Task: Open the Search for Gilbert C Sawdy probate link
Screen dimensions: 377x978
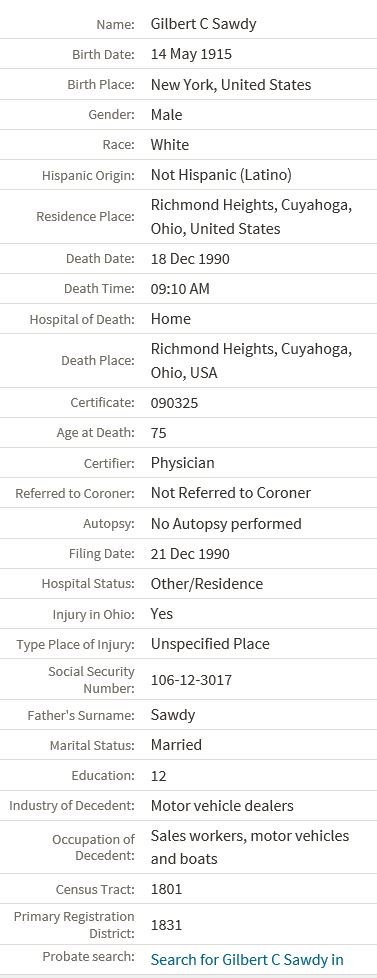Action: pos(247,959)
